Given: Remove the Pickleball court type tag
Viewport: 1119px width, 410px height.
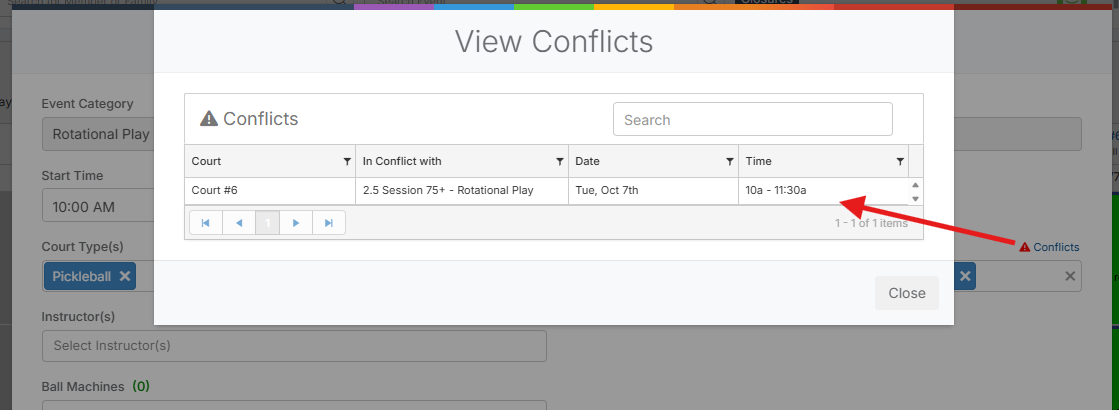Looking at the screenshot, I should tap(125, 276).
